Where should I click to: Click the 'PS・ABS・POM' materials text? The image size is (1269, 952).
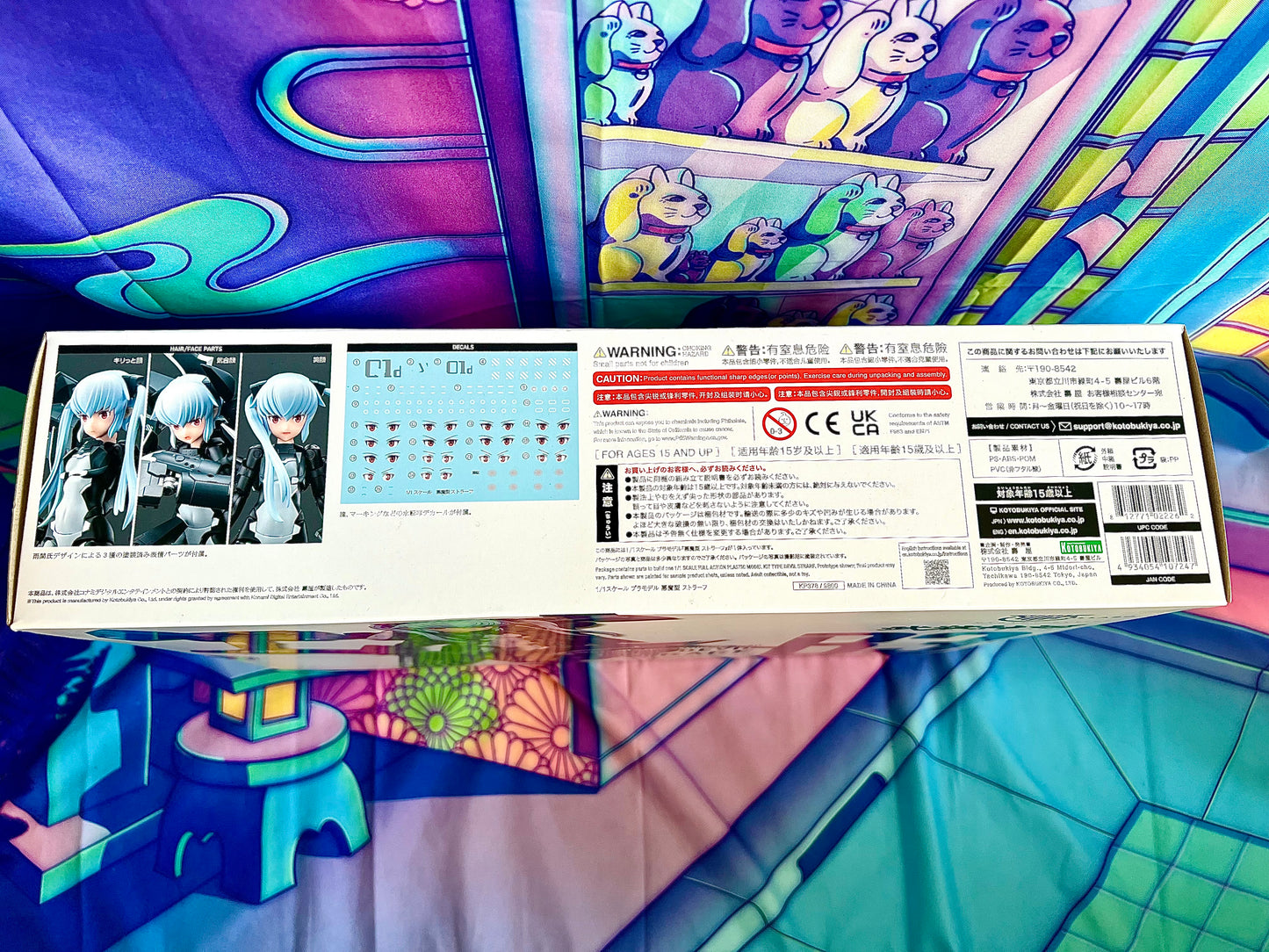[x=1012, y=458]
